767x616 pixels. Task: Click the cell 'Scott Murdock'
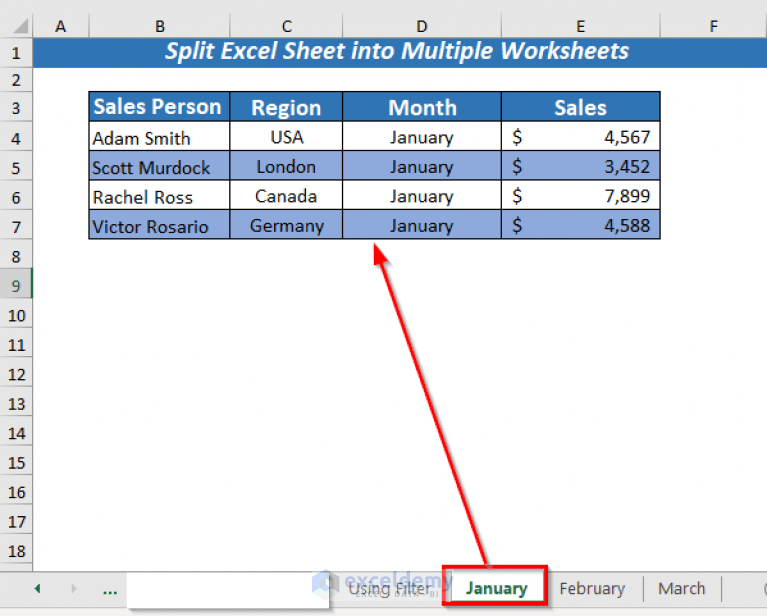pos(159,166)
